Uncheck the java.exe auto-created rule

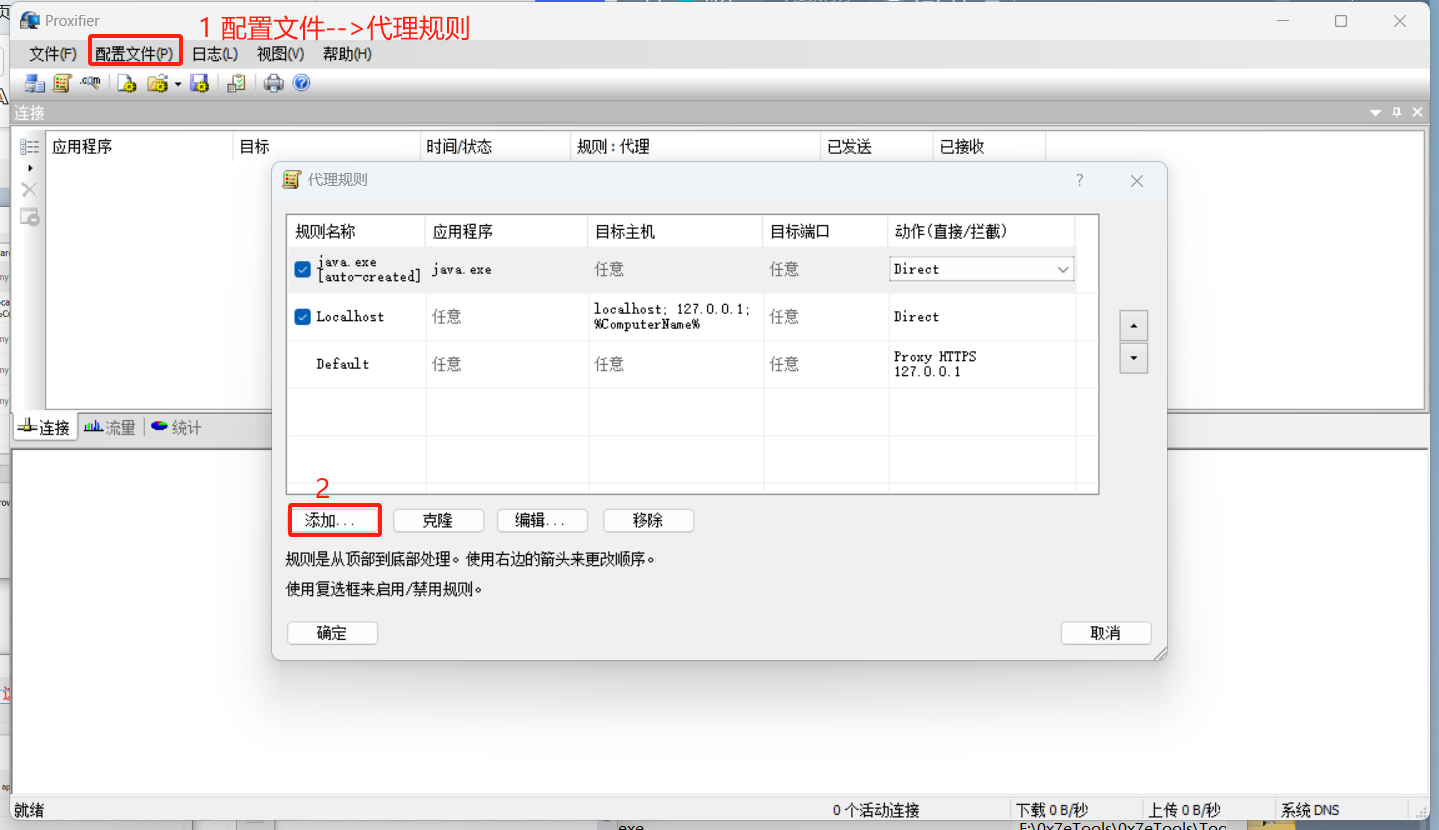coord(302,268)
